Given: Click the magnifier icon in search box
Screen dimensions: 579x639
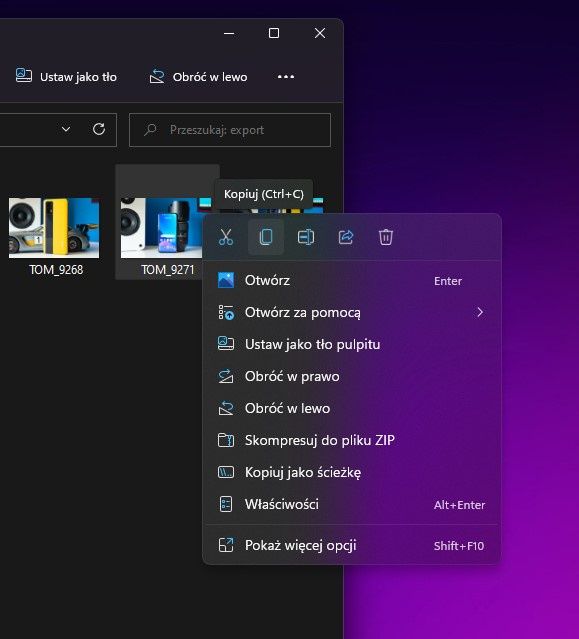Looking at the screenshot, I should tap(150, 130).
